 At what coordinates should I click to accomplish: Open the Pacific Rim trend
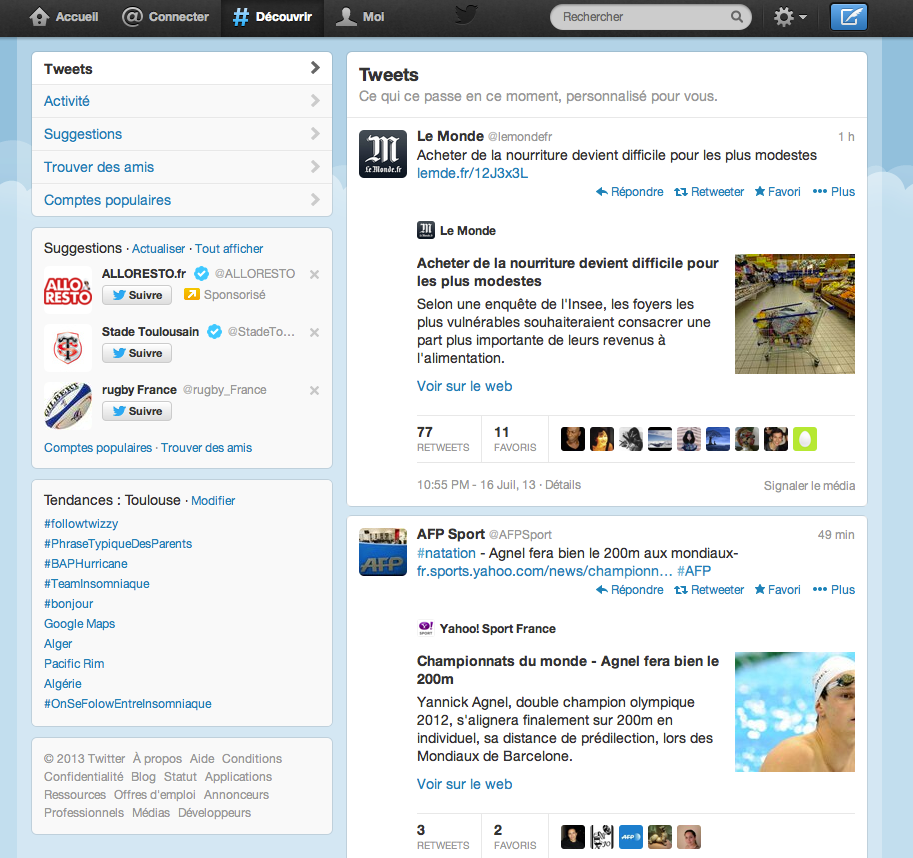coord(74,664)
